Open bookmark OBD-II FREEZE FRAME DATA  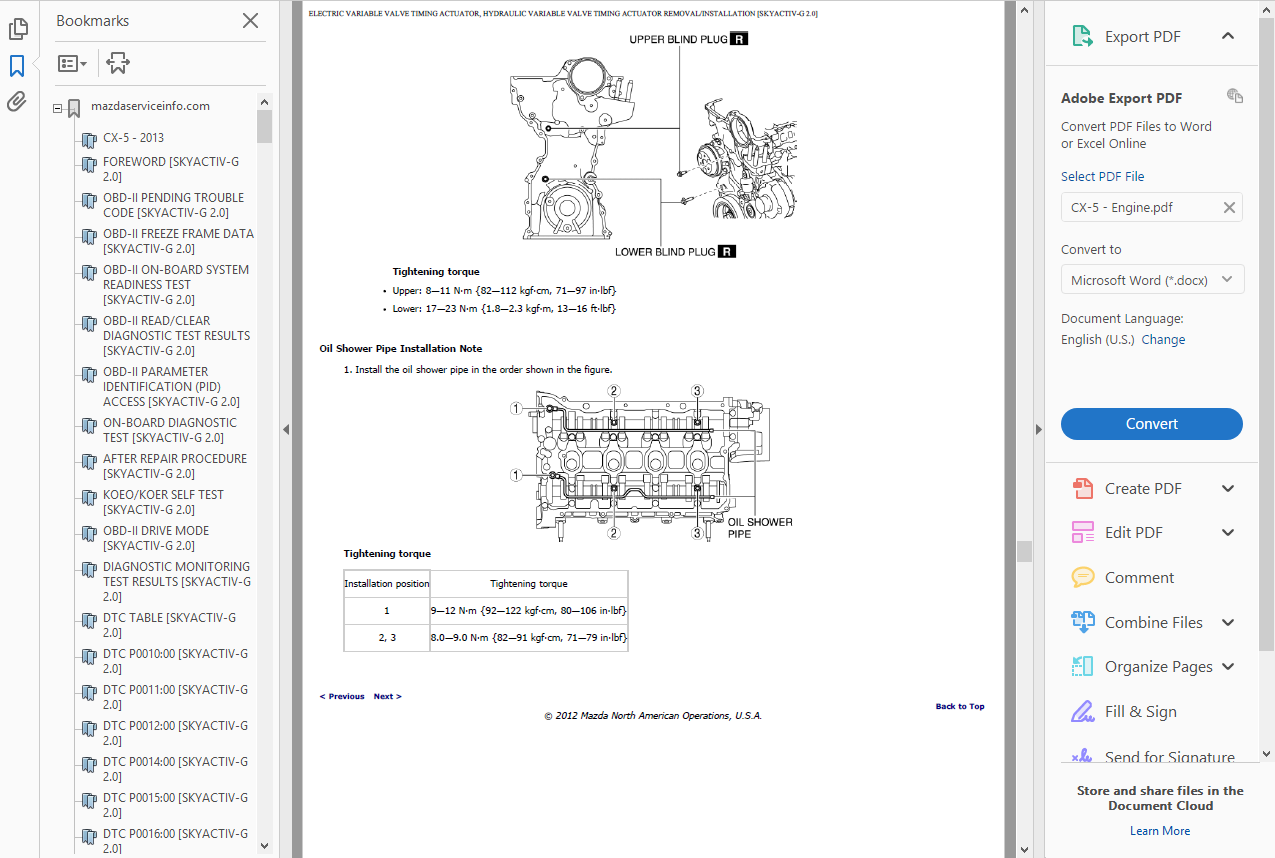coord(178,241)
